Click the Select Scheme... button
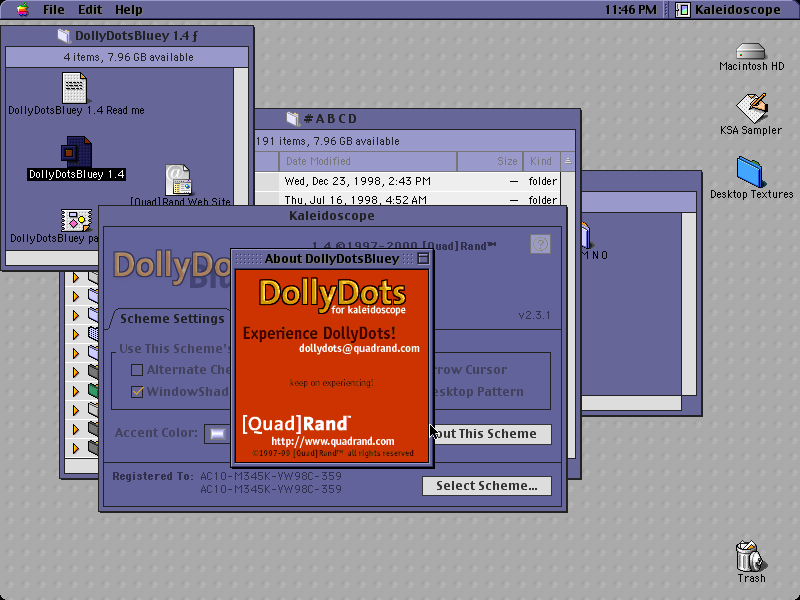This screenshot has height=600, width=800. click(487, 485)
